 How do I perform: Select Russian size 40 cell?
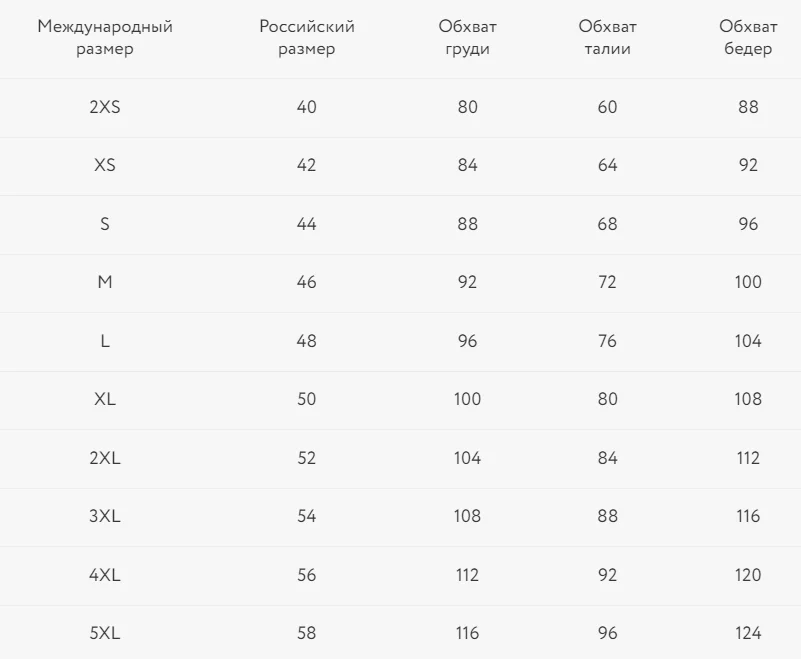pyautogui.click(x=307, y=107)
